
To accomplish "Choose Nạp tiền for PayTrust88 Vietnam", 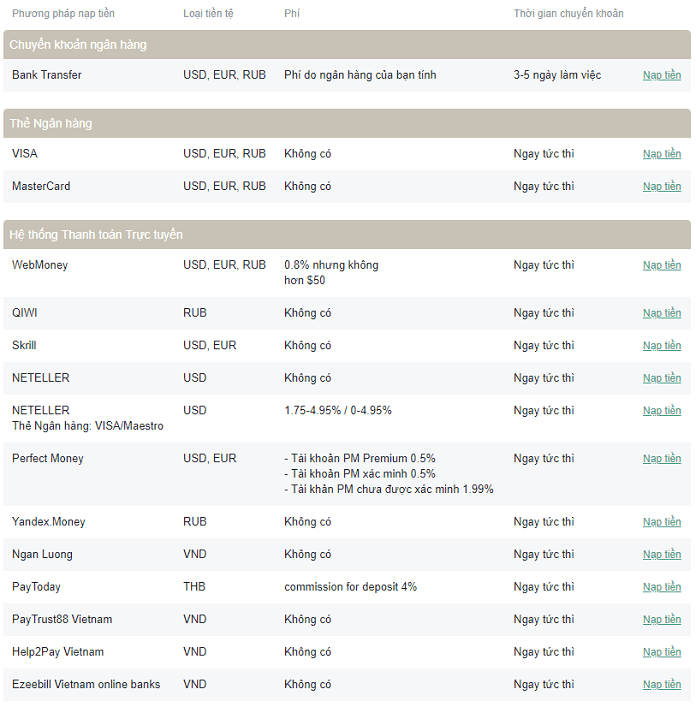I will [661, 620].
